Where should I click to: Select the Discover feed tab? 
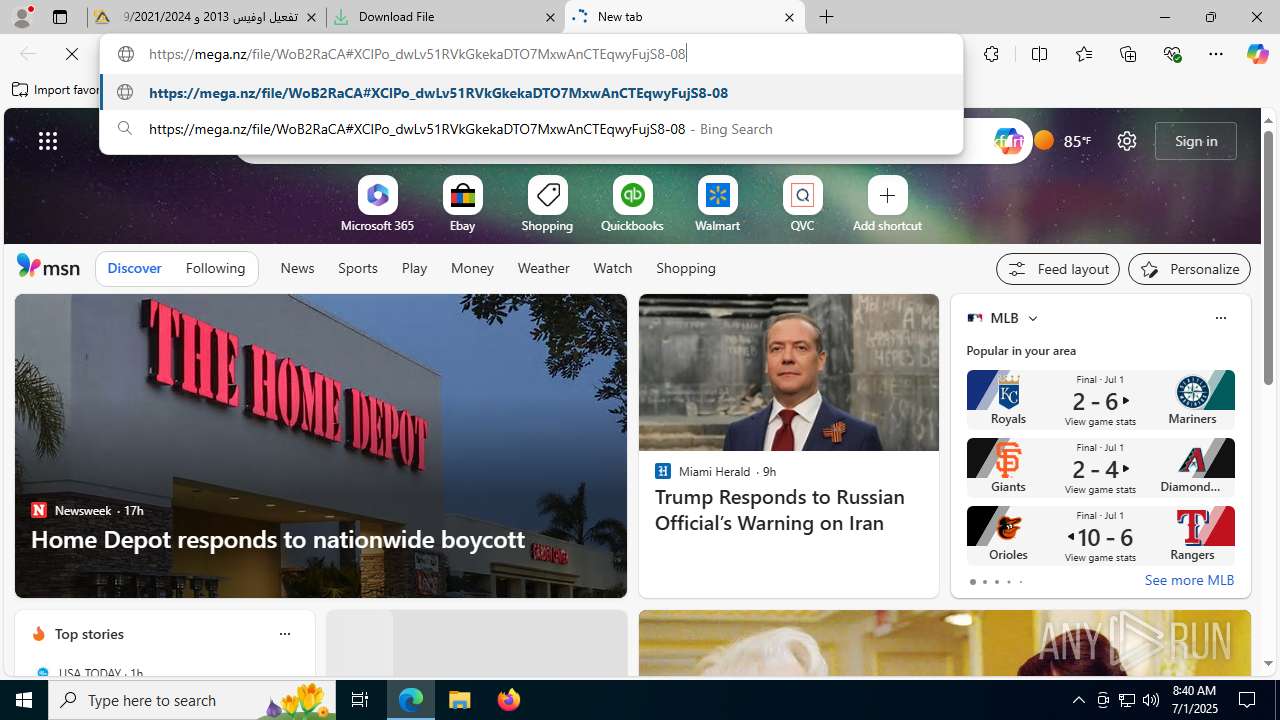(134, 268)
